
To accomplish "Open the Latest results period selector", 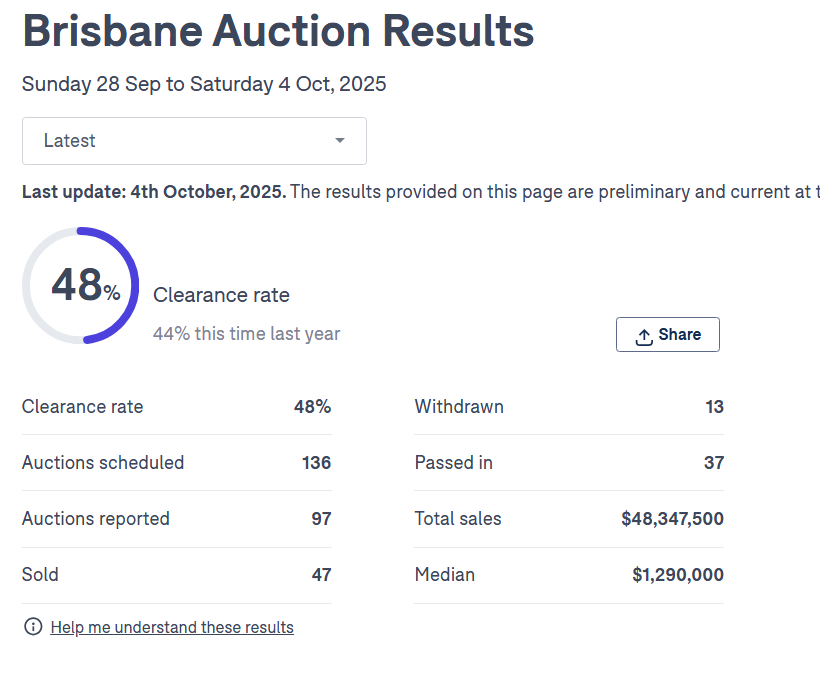I will 194,141.
